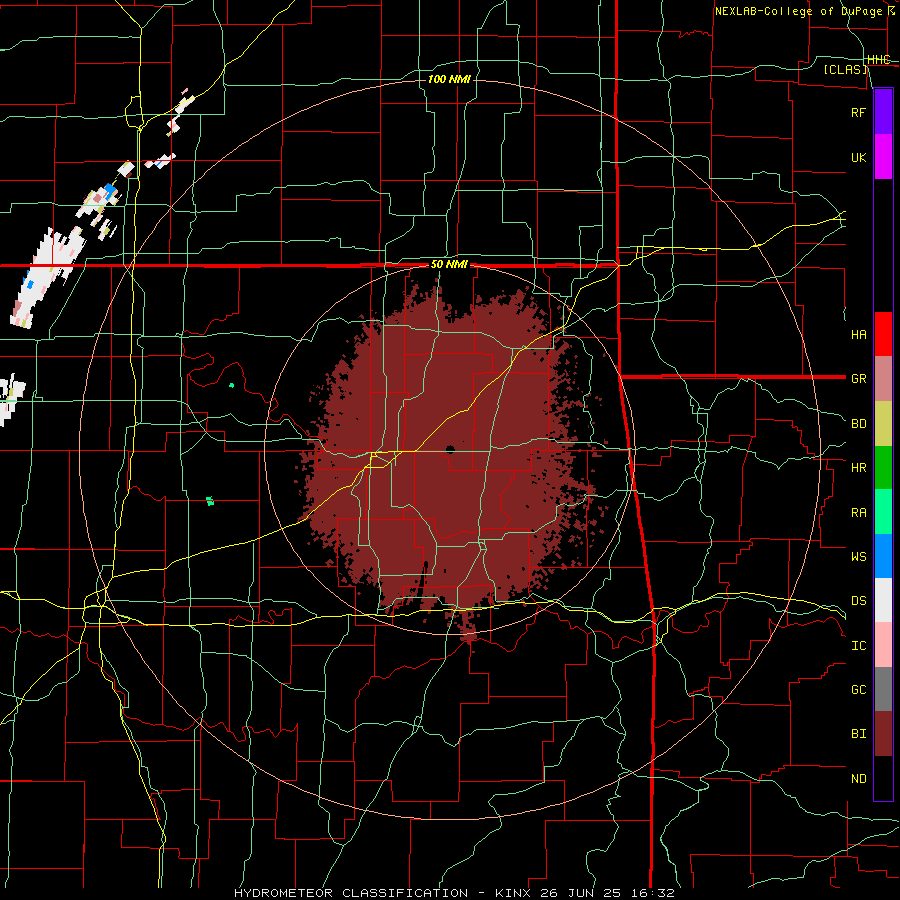The image size is (900, 900).
Task: Click the HA red color swatch
Action: tap(883, 334)
